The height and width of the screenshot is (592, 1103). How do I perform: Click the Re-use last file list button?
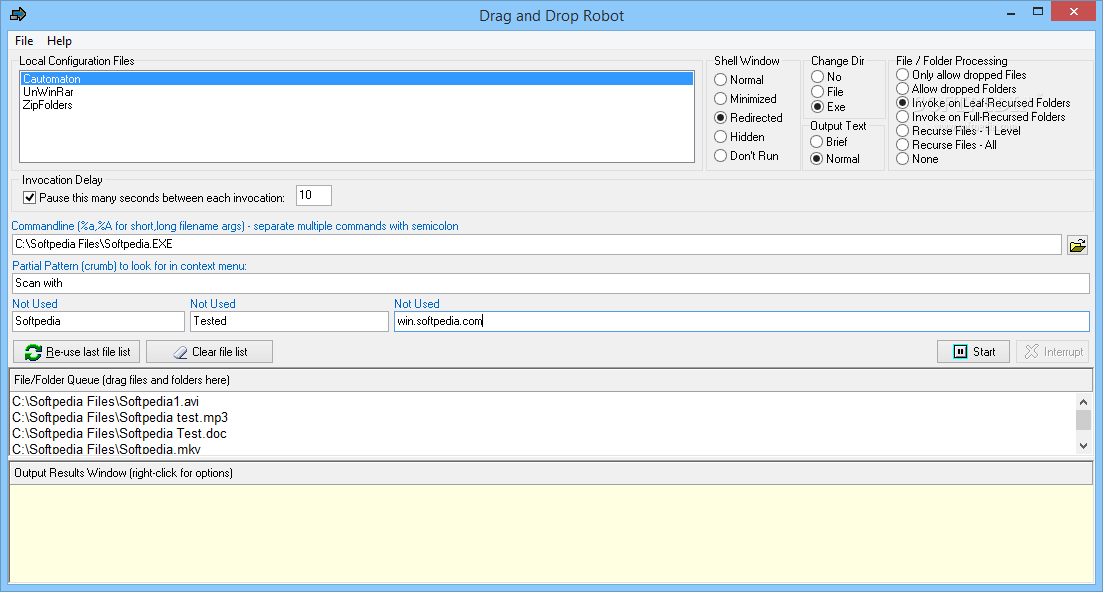coord(77,352)
